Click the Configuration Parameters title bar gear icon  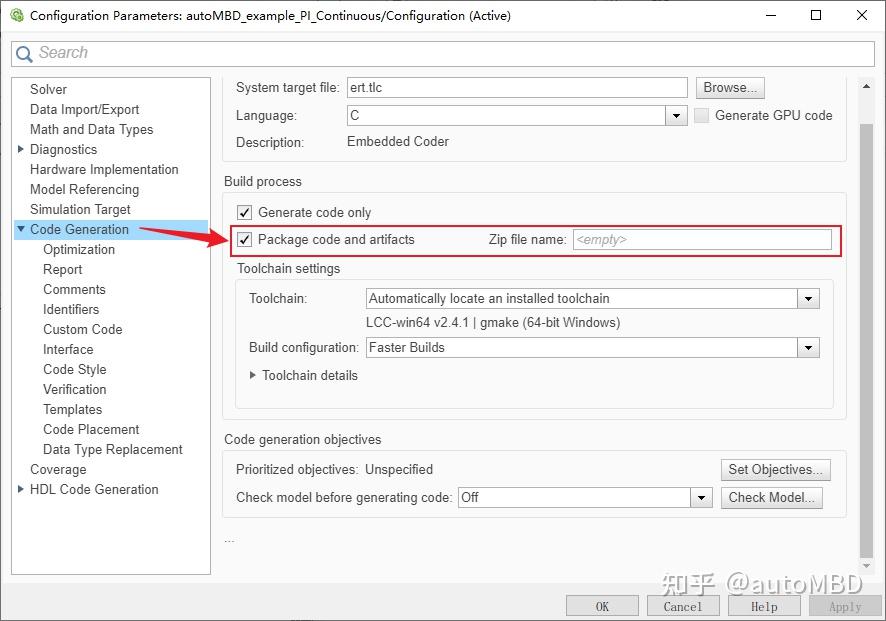click(x=17, y=15)
